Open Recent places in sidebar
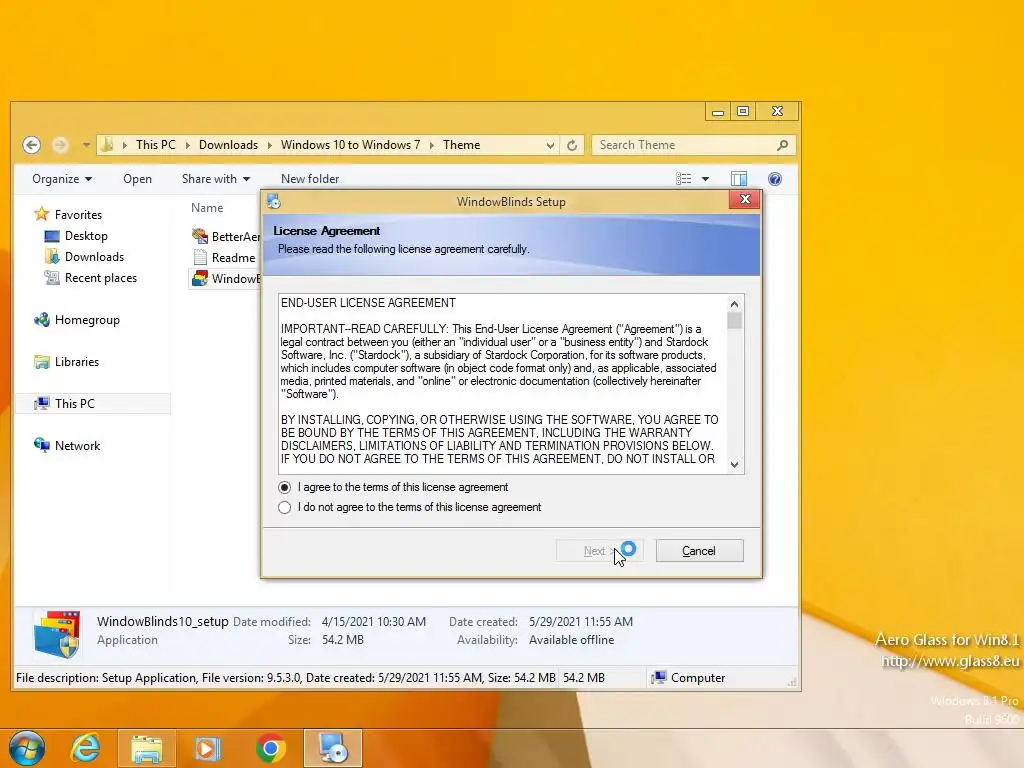1024x768 pixels. pyautogui.click(x=90, y=278)
